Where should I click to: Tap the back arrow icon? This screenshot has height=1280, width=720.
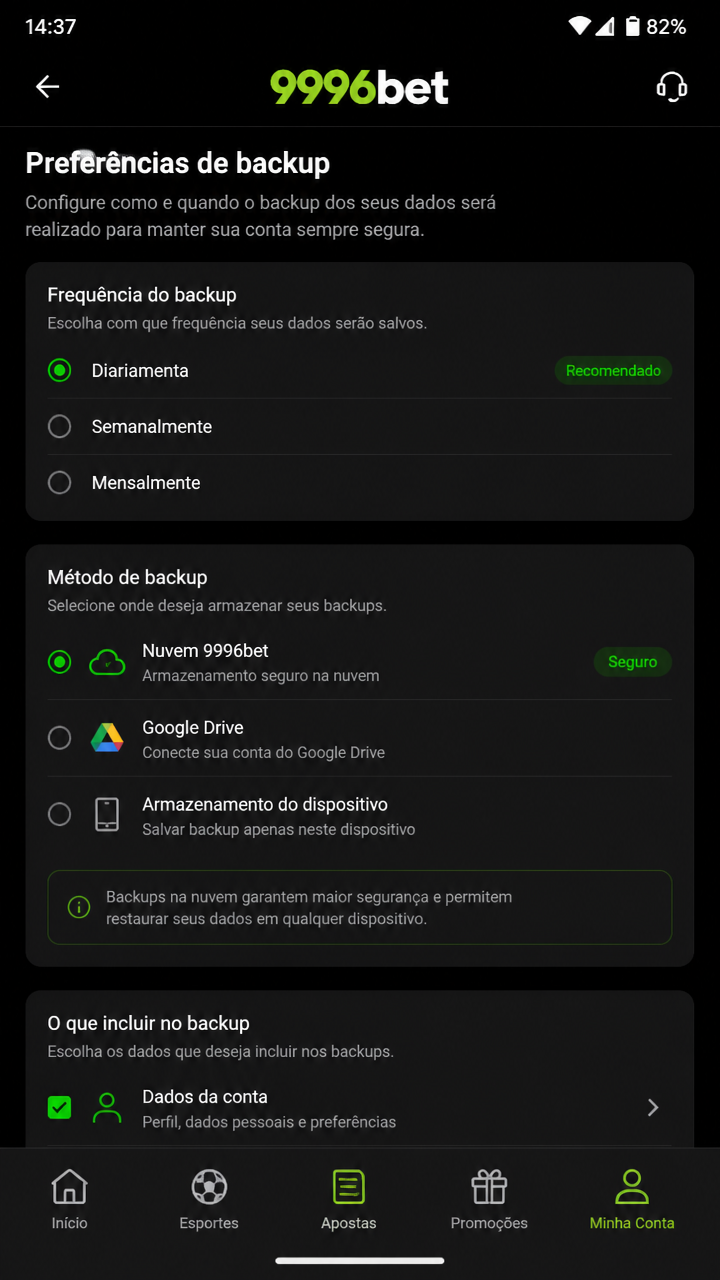click(x=48, y=87)
